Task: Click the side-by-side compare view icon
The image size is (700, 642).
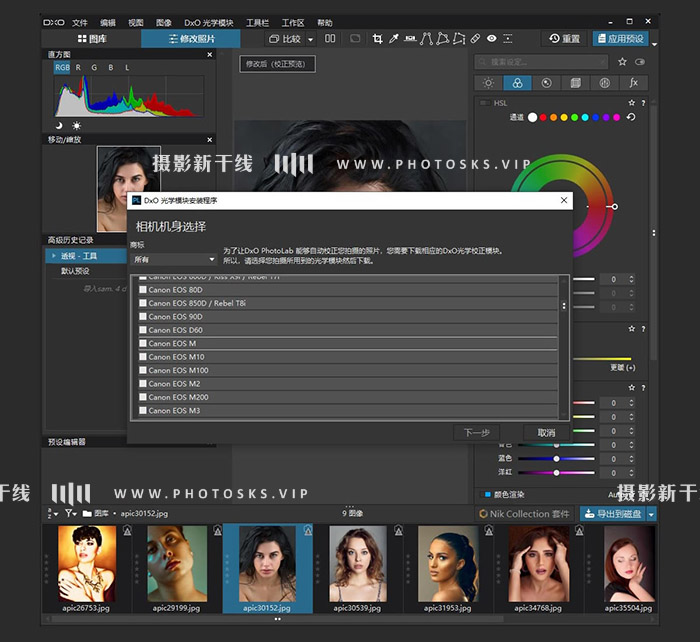Action: (x=330, y=39)
